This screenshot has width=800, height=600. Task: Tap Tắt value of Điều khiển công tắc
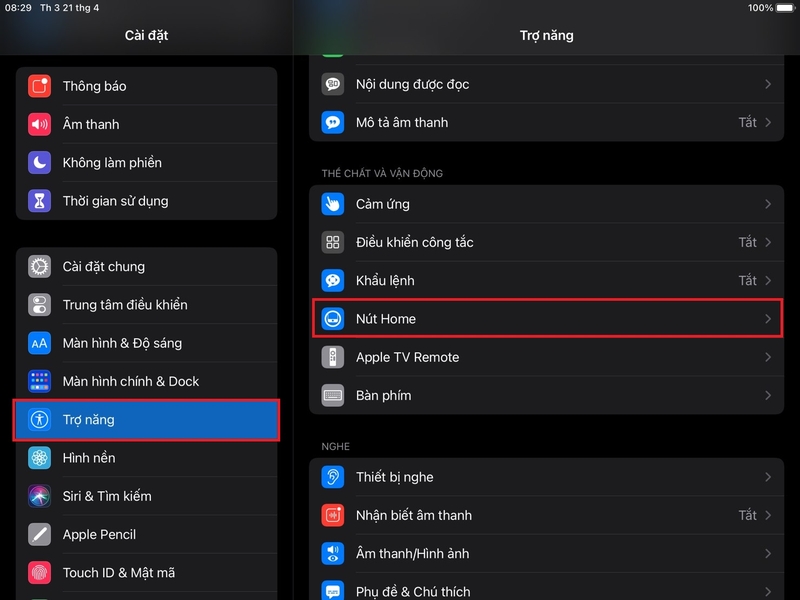[x=747, y=242]
